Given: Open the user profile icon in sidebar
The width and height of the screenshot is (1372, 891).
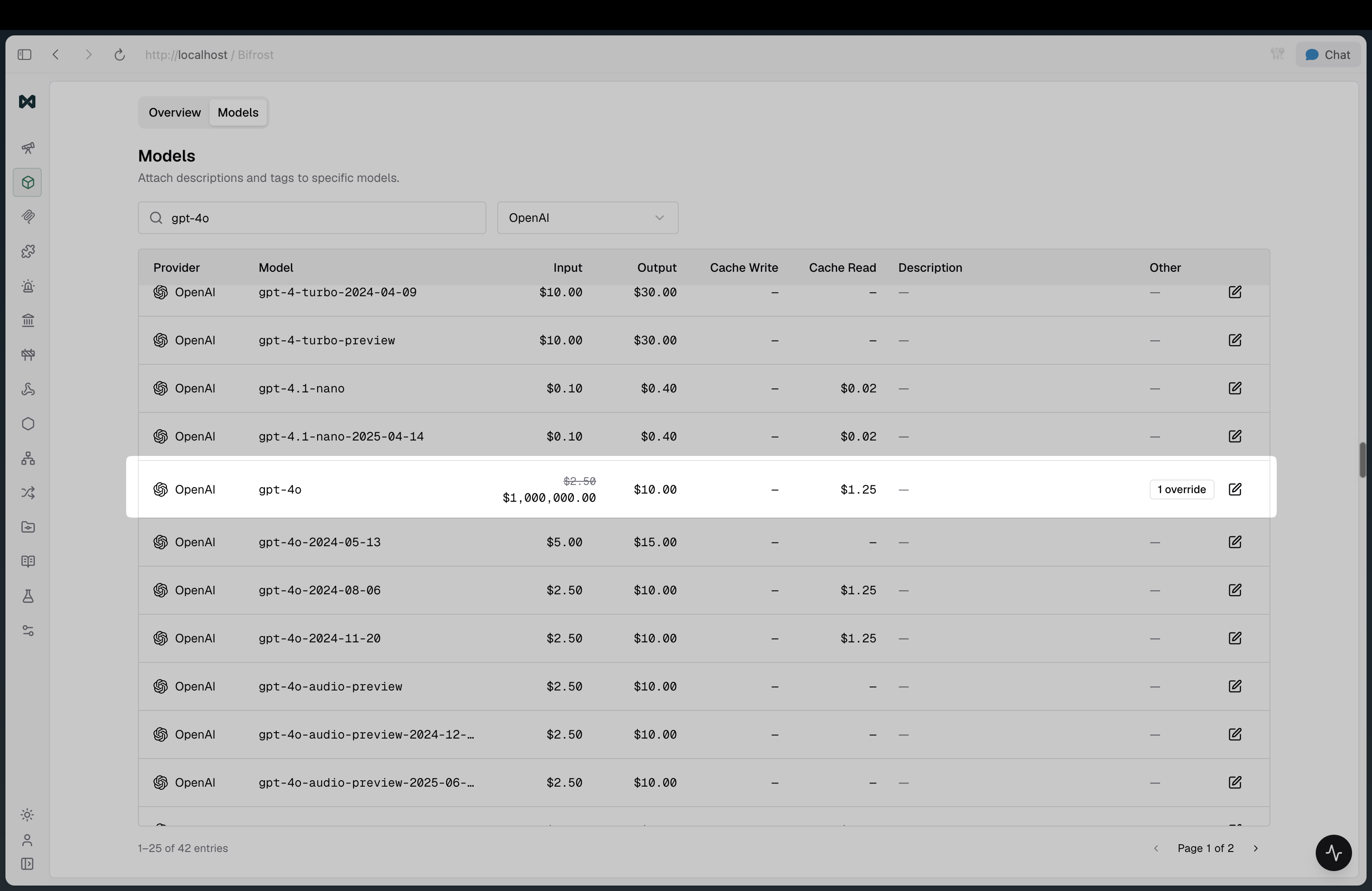Looking at the screenshot, I should (x=27, y=840).
